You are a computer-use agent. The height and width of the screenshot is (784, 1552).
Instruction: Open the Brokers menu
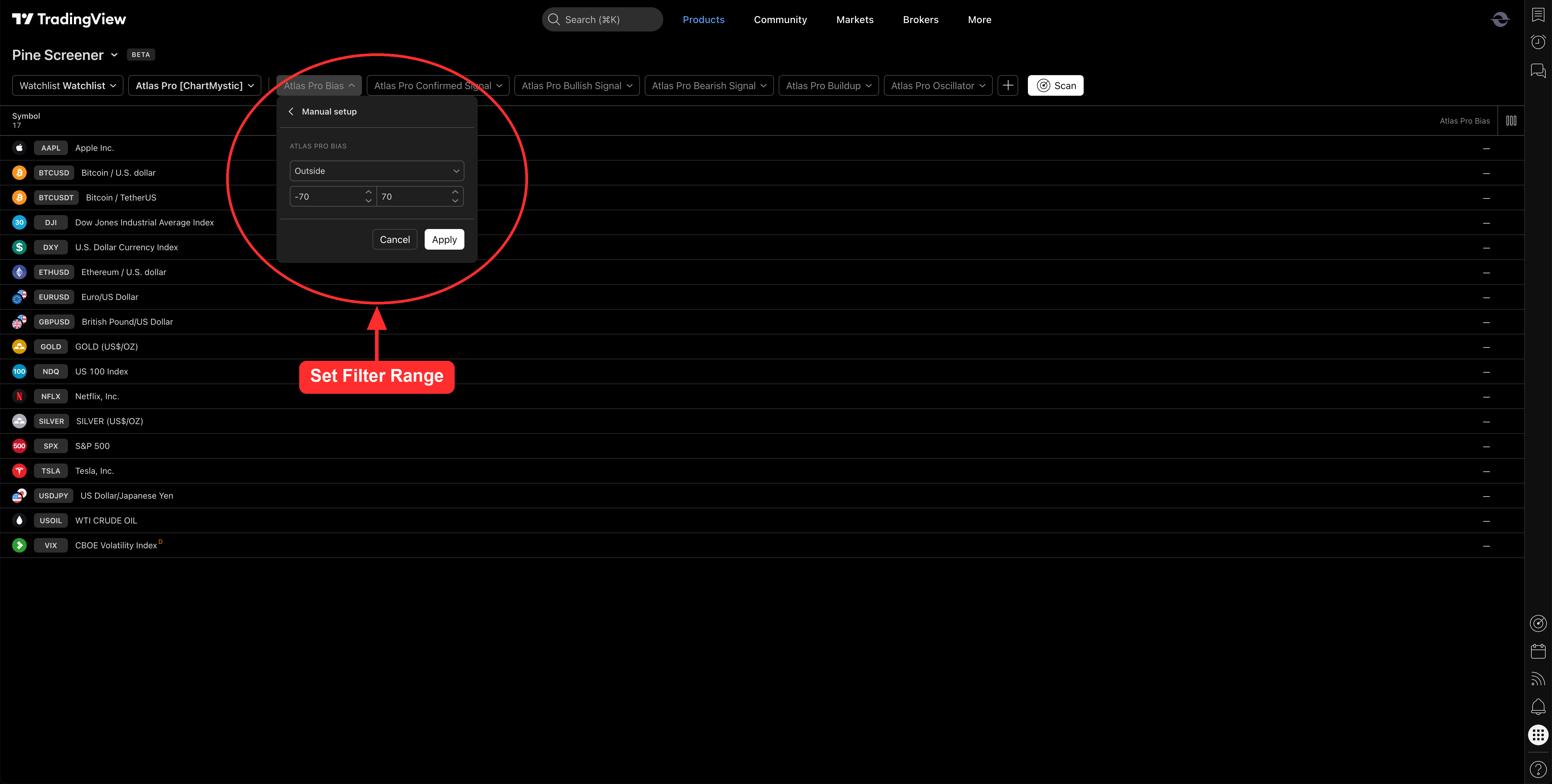click(920, 19)
